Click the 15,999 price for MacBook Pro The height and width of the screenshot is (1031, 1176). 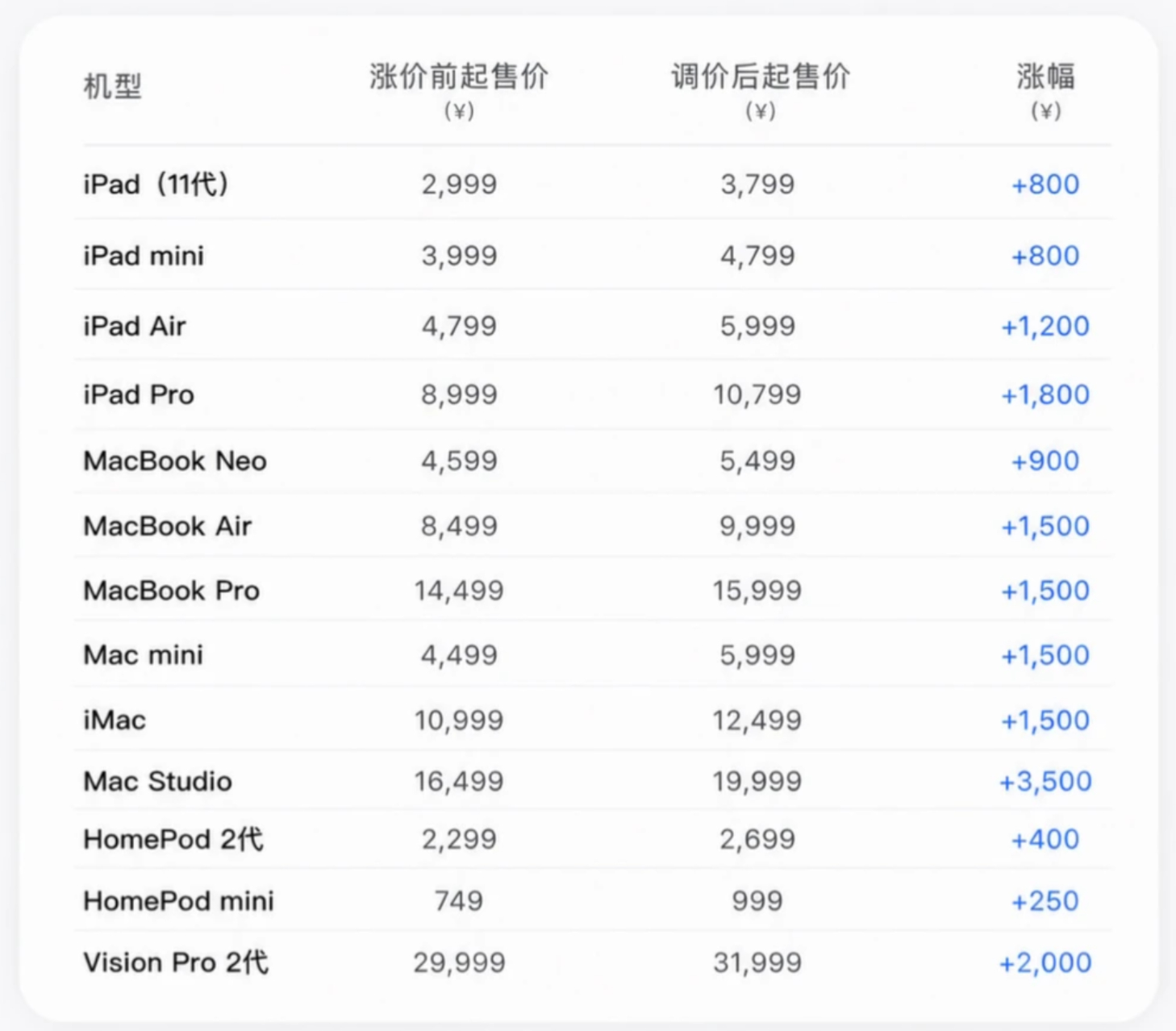click(x=757, y=591)
